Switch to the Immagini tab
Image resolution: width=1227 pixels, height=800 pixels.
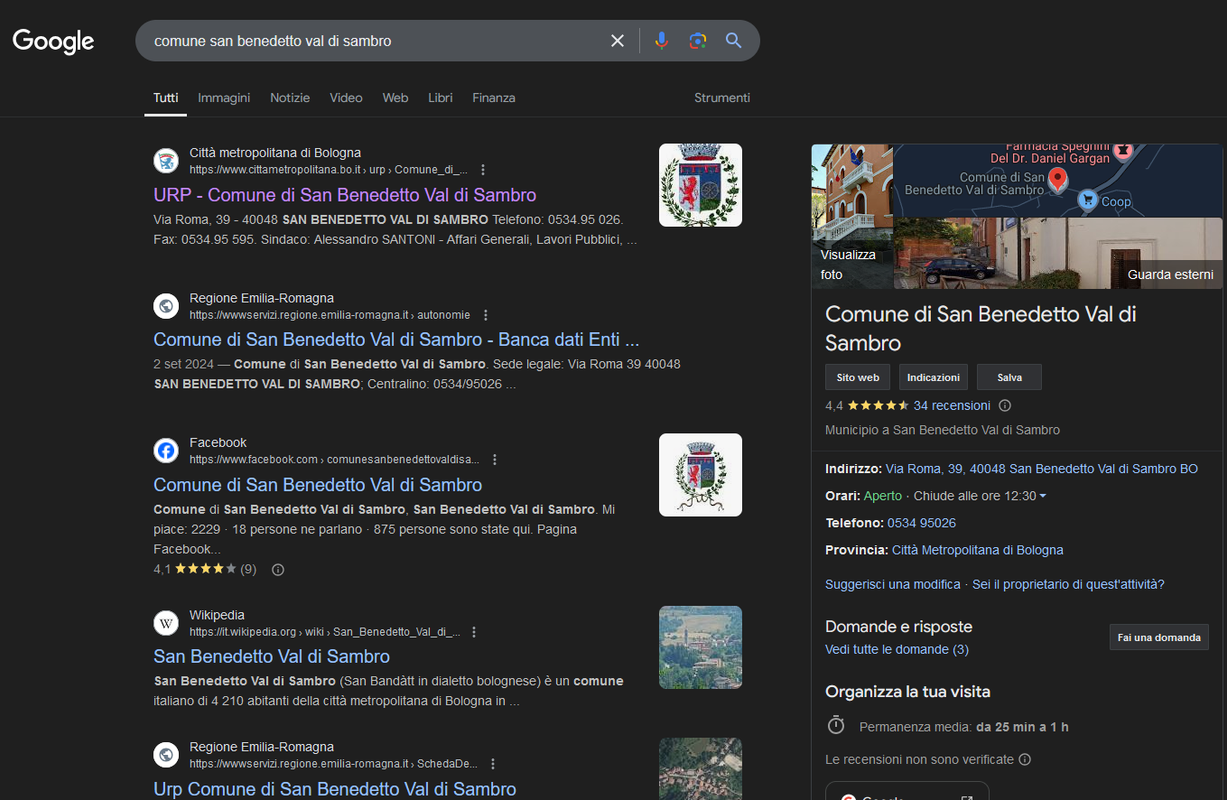(x=224, y=98)
